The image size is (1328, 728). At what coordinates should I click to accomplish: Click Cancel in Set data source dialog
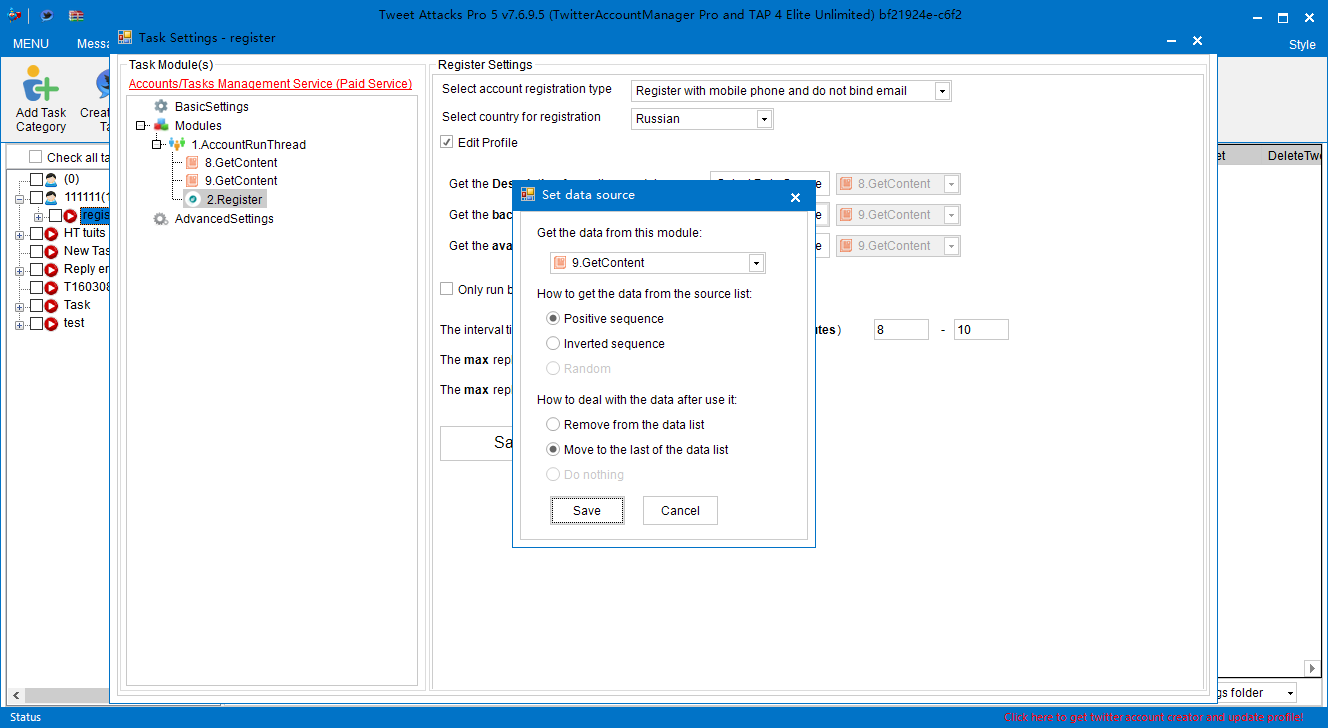point(680,510)
